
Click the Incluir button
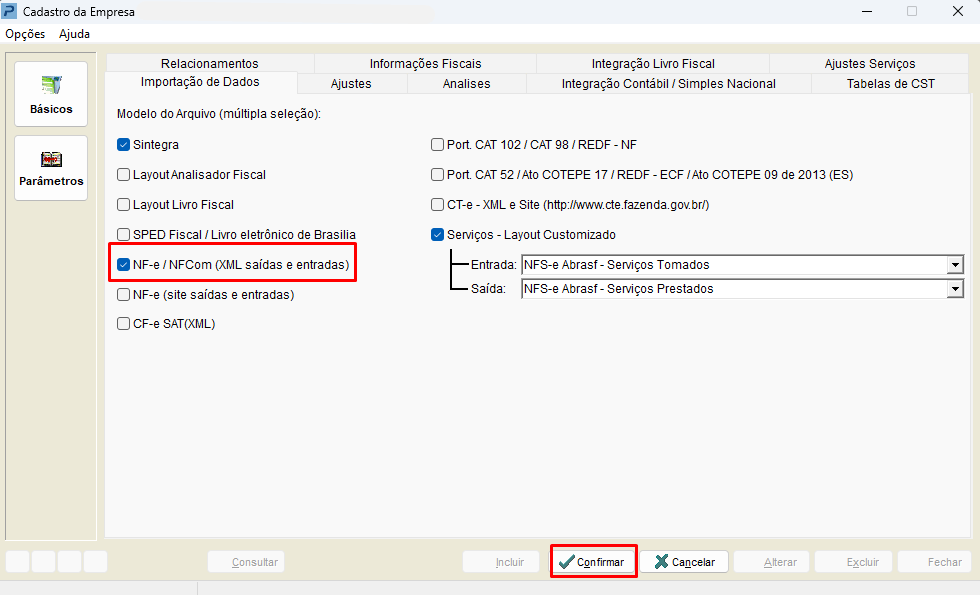501,562
